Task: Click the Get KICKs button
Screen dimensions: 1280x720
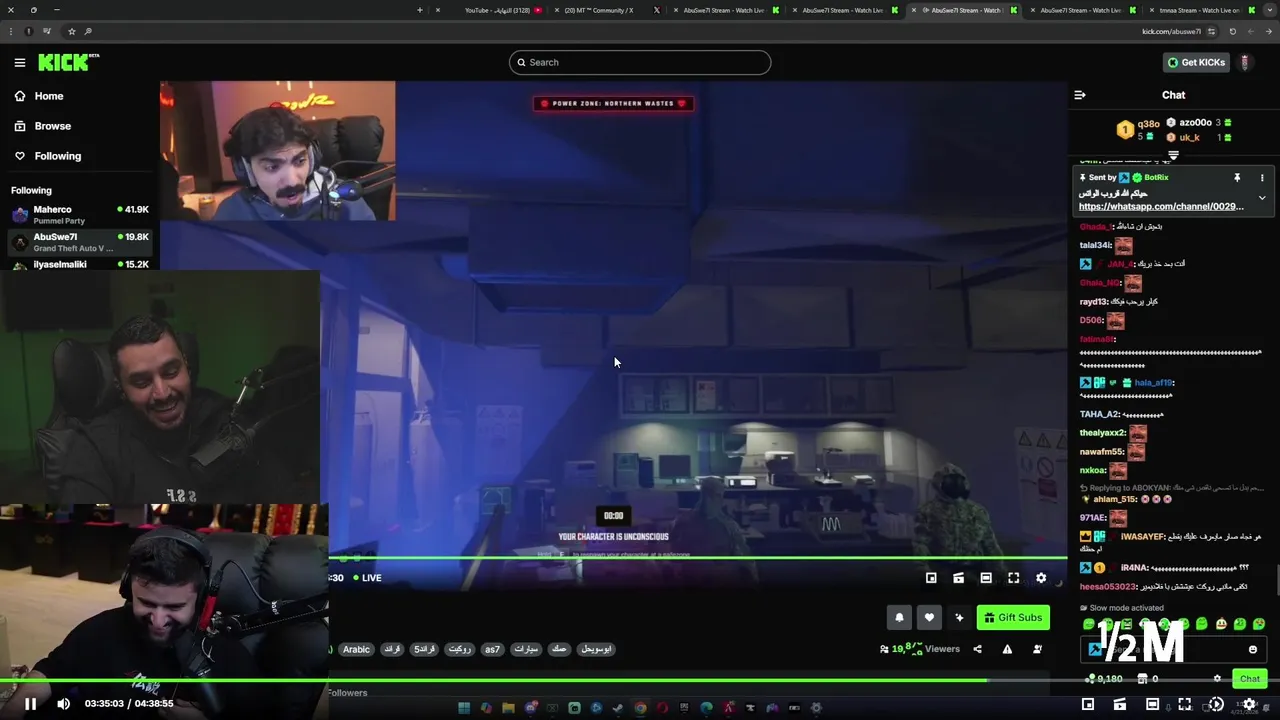Action: pyautogui.click(x=1195, y=62)
